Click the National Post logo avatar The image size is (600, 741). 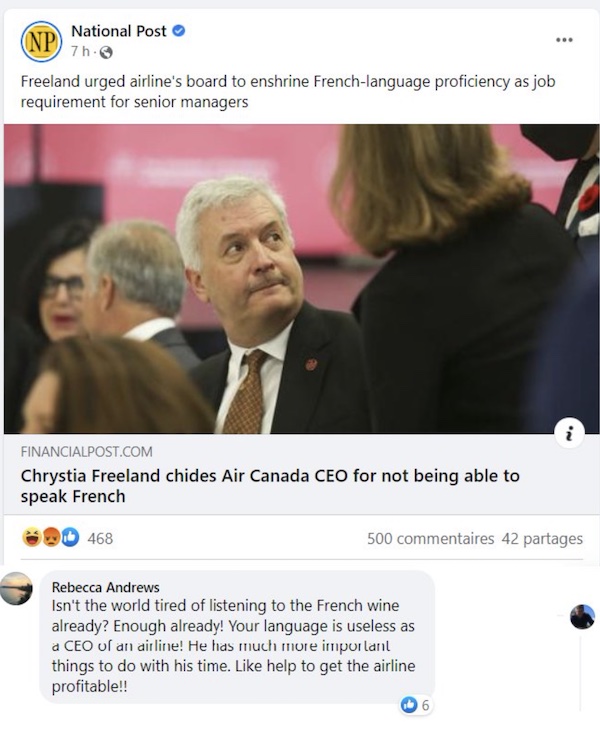tap(41, 42)
